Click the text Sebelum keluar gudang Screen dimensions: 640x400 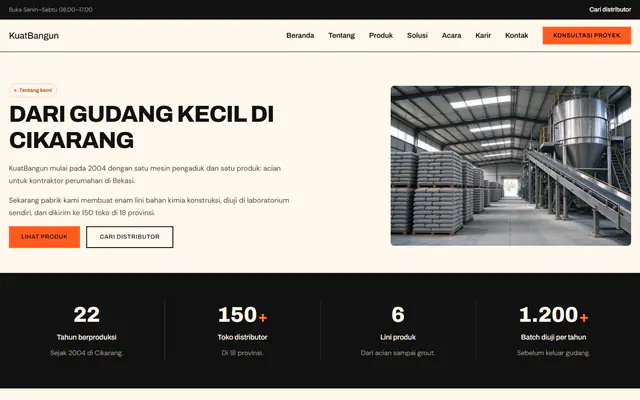click(x=553, y=353)
